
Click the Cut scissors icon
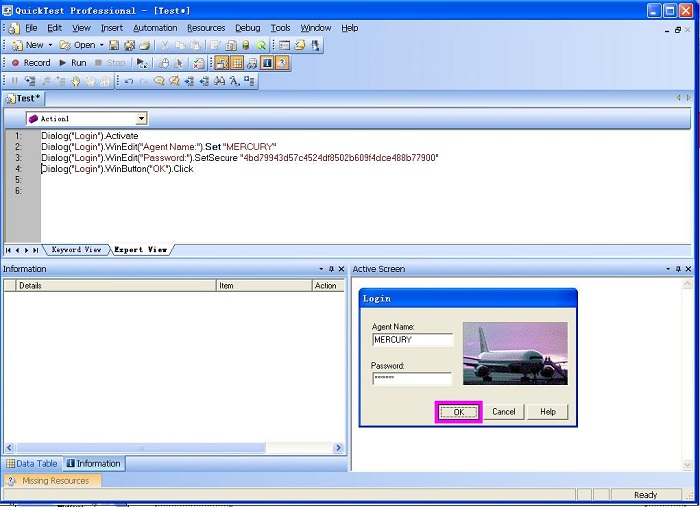pyautogui.click(x=165, y=45)
